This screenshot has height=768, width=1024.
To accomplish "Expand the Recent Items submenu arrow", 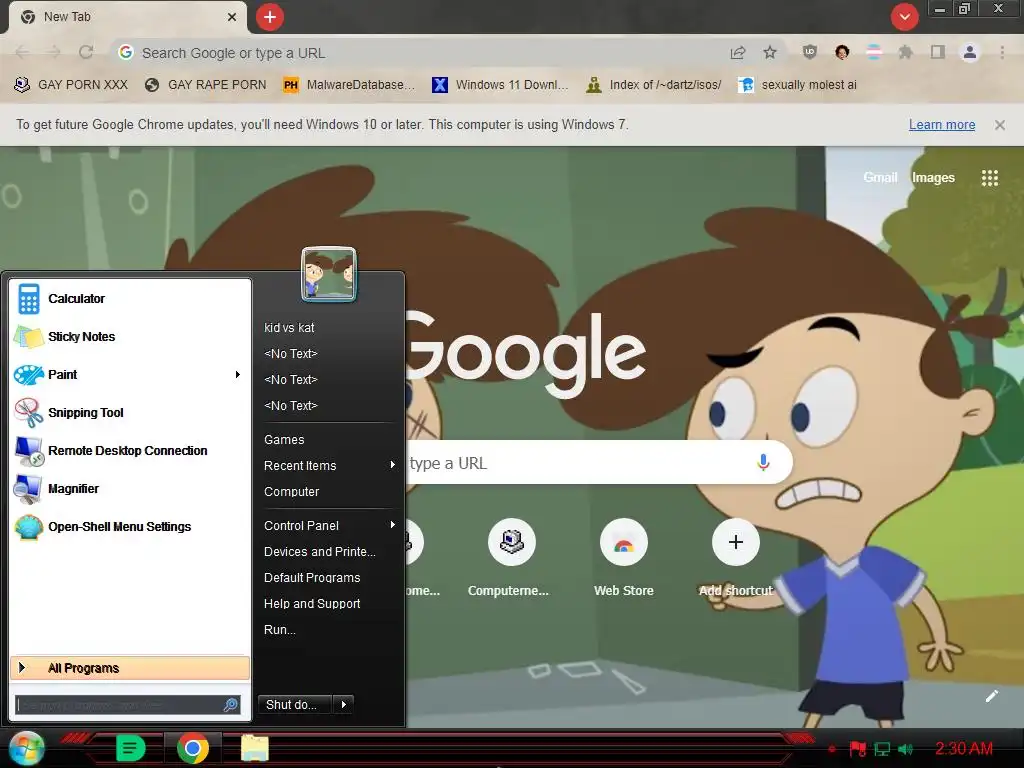I will (x=392, y=465).
